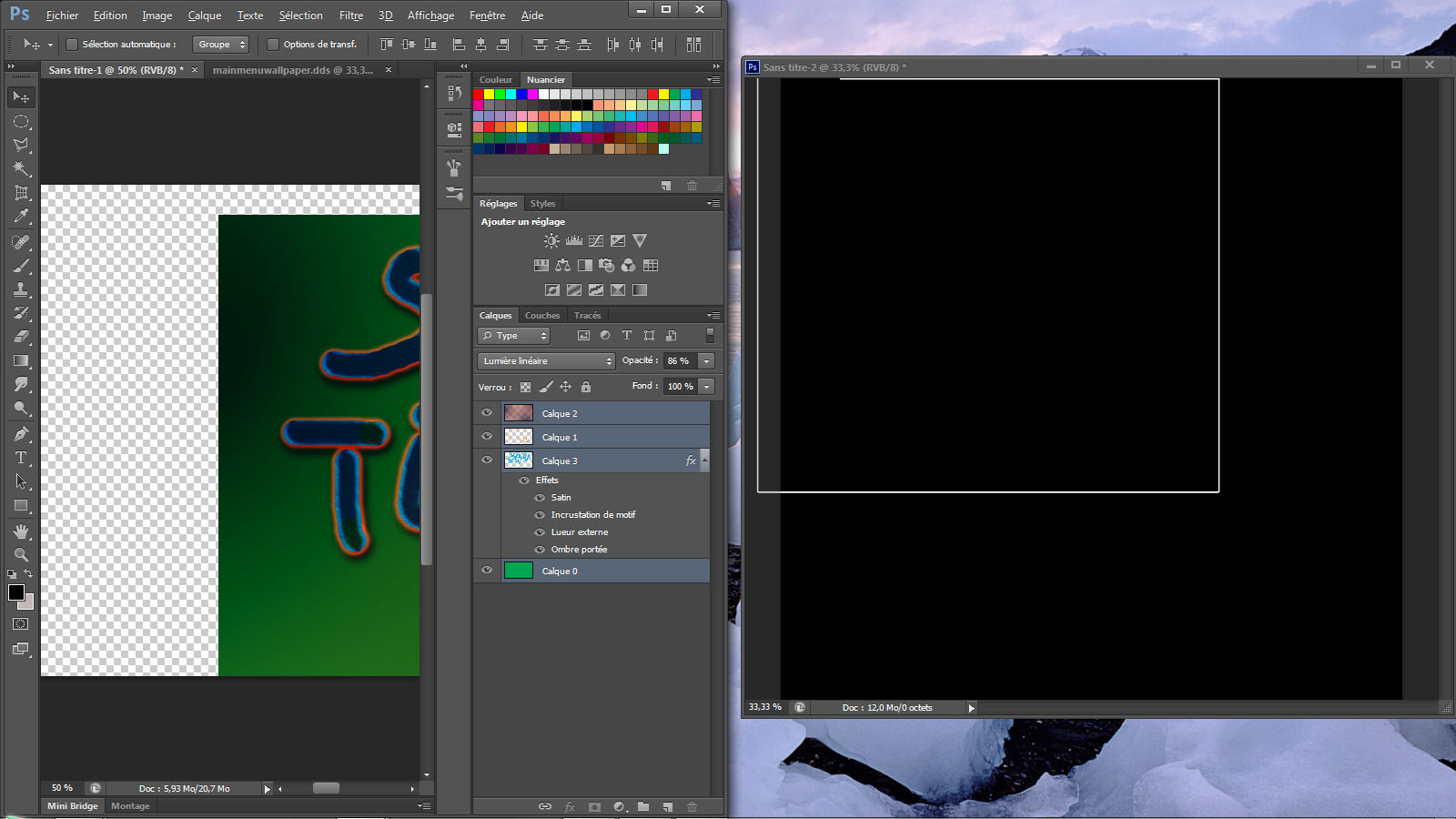The width and height of the screenshot is (1456, 819).
Task: Click the delete layer trash icon
Action: point(692,806)
